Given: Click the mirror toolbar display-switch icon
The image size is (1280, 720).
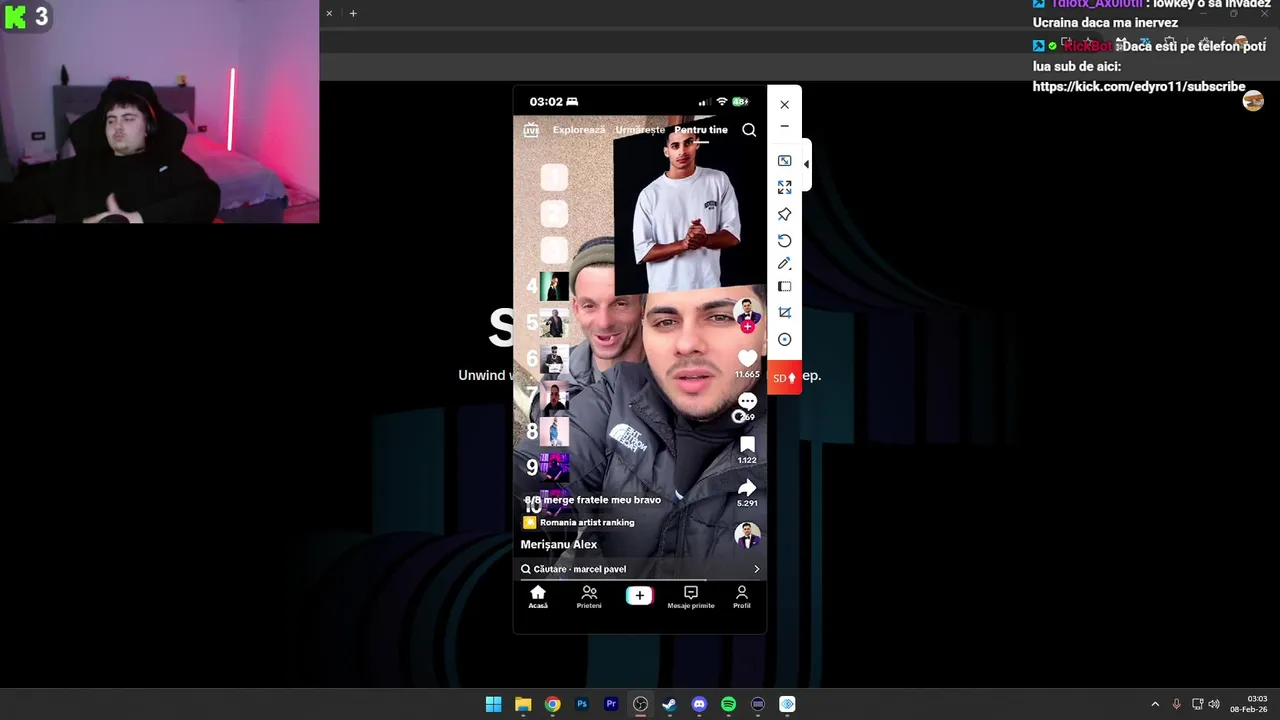Looking at the screenshot, I should [x=784, y=161].
